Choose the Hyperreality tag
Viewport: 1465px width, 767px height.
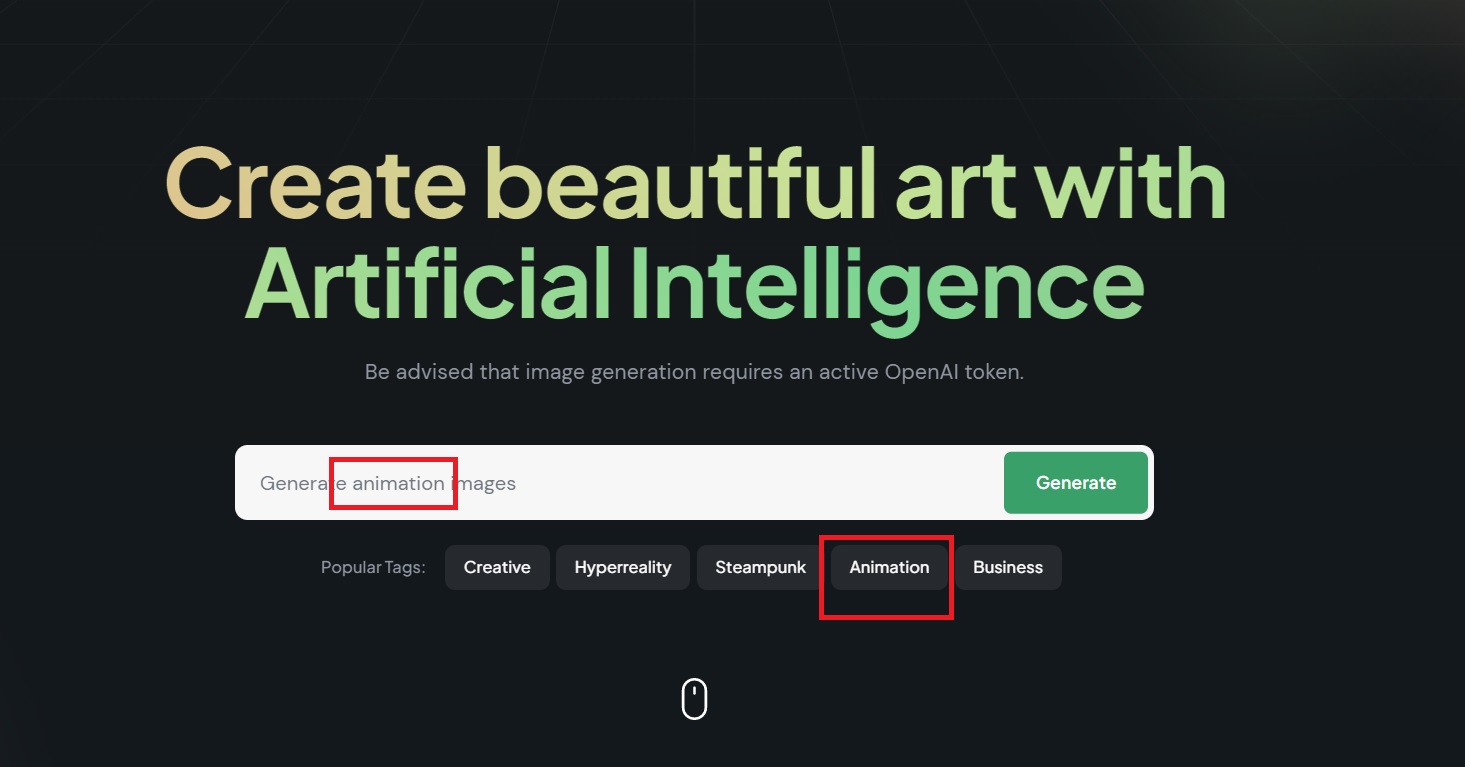coord(622,567)
